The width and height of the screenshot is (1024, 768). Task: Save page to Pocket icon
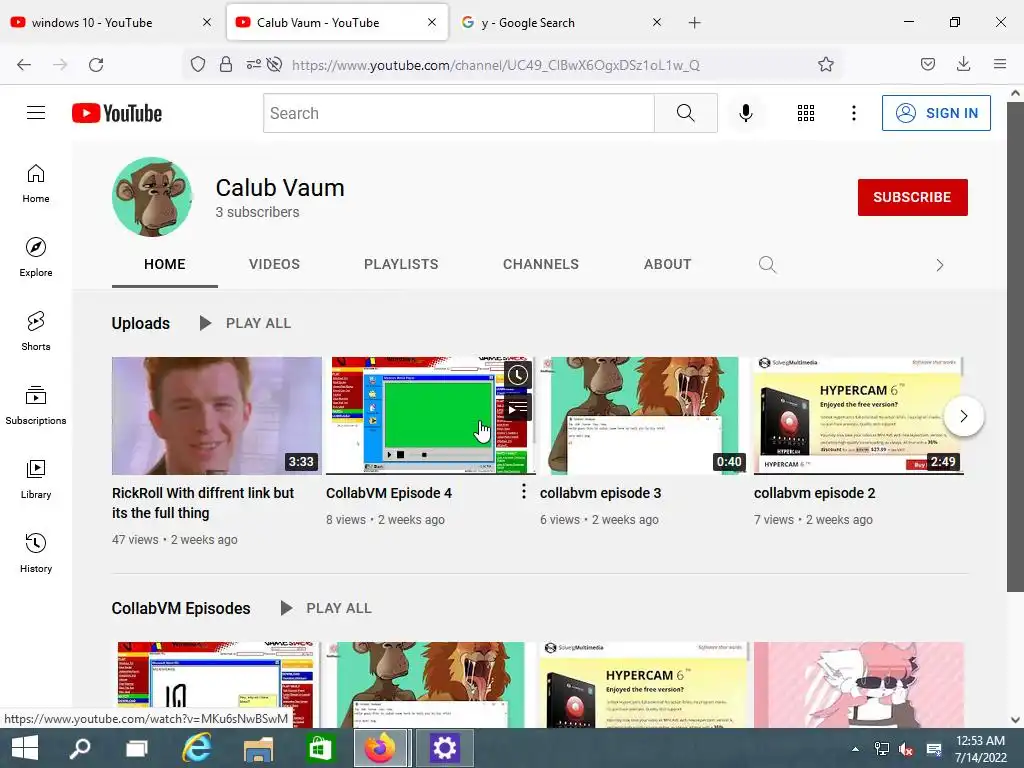927,64
